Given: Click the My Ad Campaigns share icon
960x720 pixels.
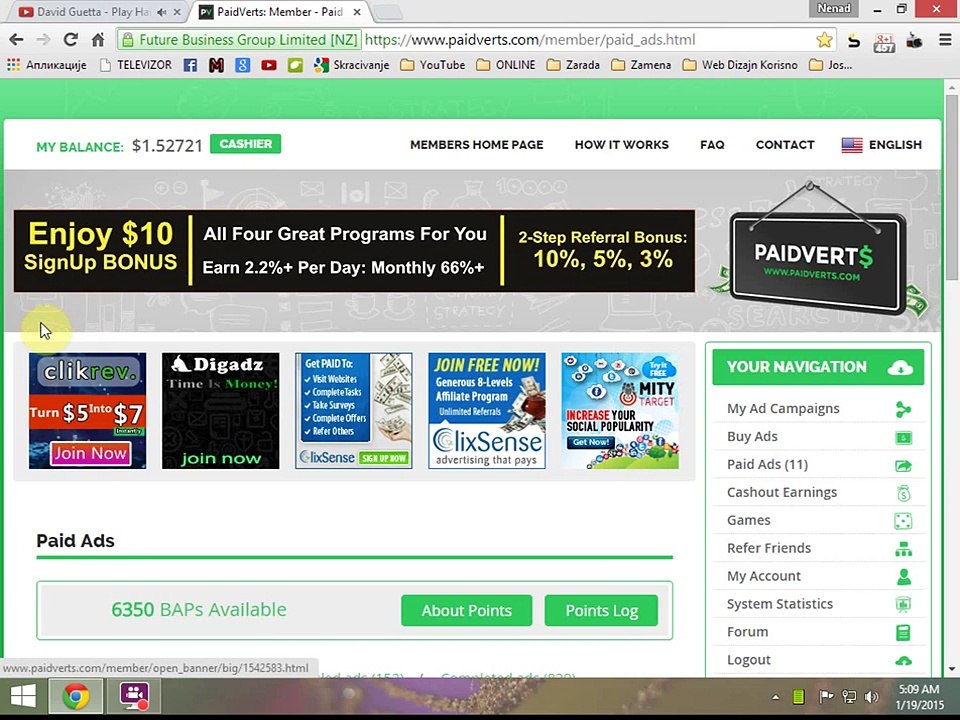Looking at the screenshot, I should click(903, 409).
